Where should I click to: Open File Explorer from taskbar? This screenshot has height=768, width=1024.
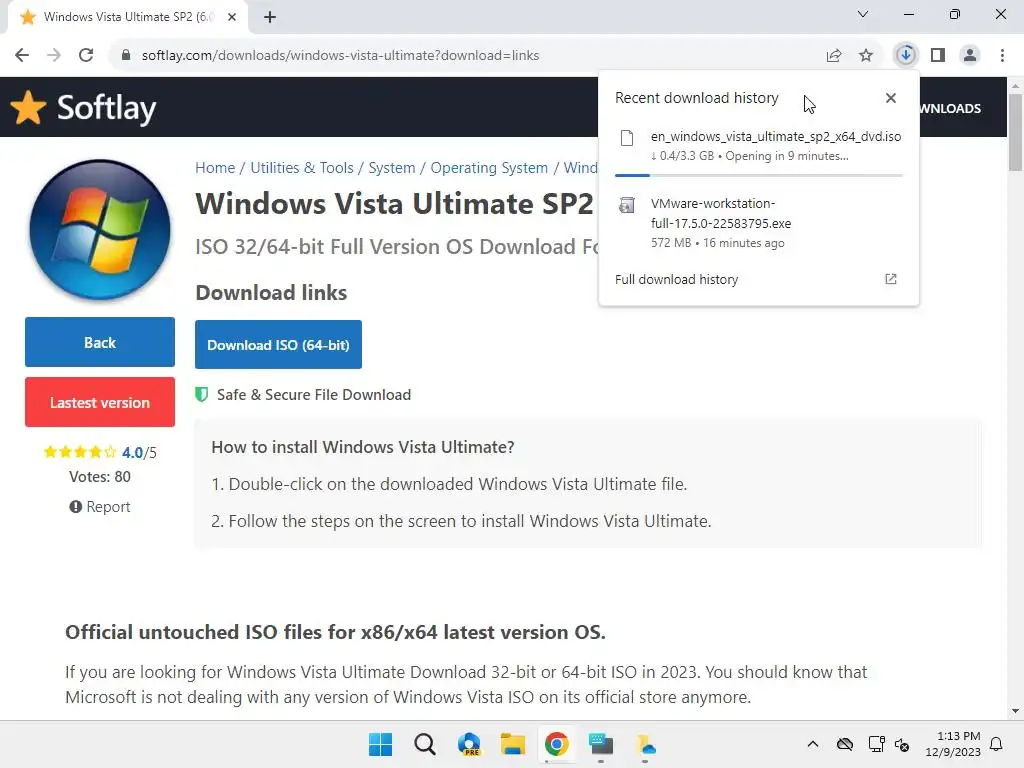tap(513, 744)
